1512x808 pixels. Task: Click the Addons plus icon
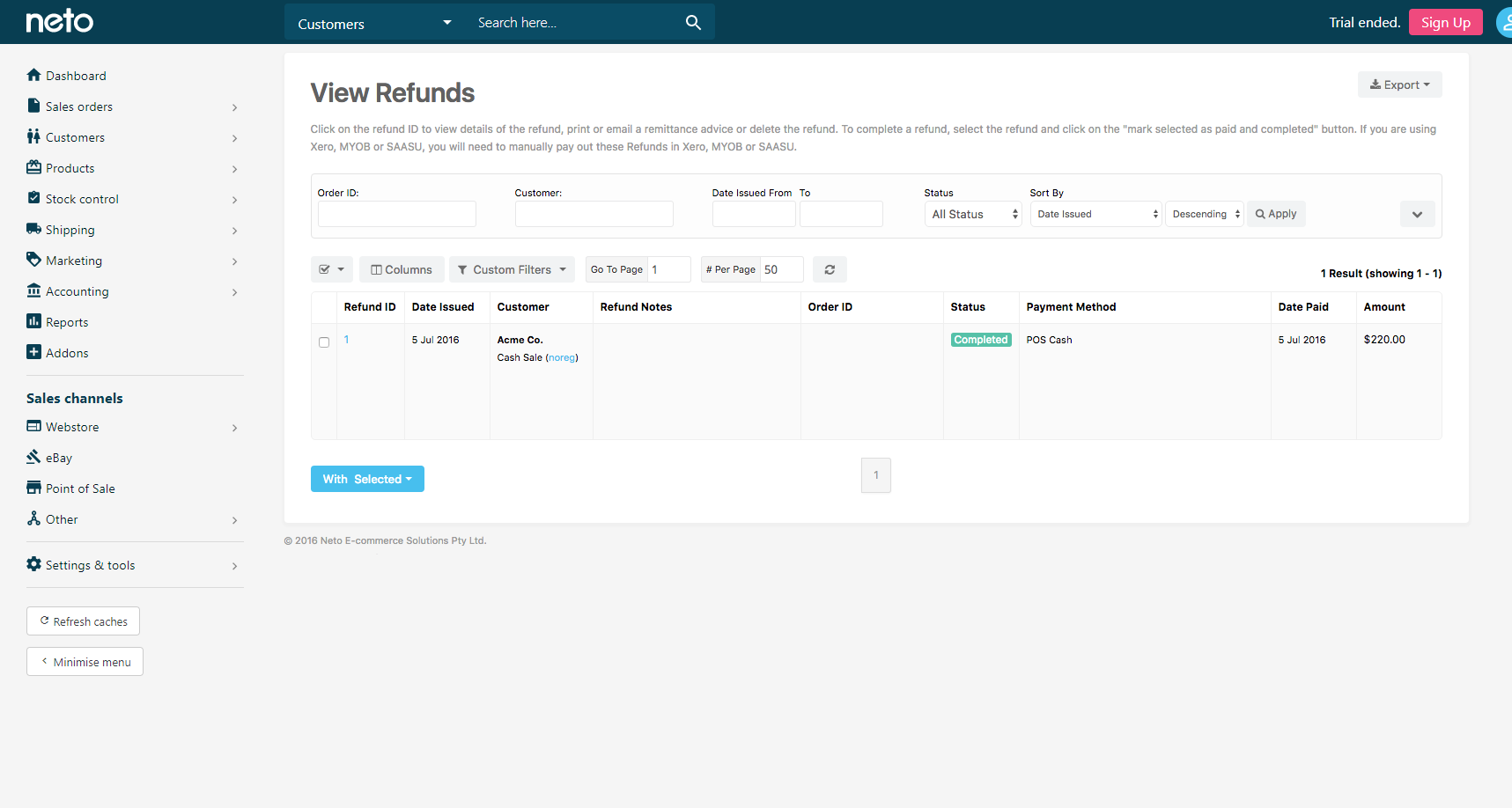click(x=33, y=352)
